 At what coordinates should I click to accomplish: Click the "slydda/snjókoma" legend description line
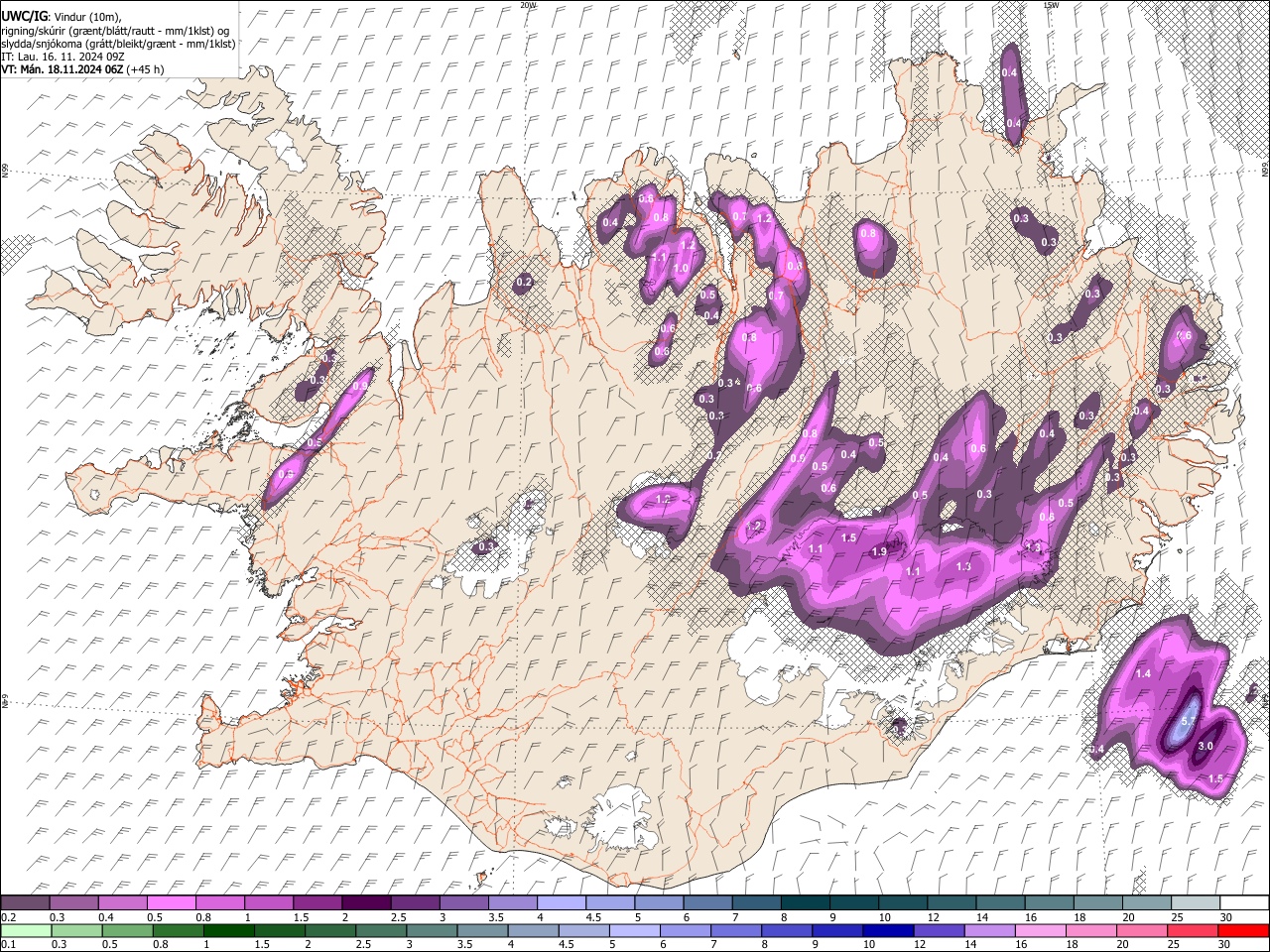point(118,44)
